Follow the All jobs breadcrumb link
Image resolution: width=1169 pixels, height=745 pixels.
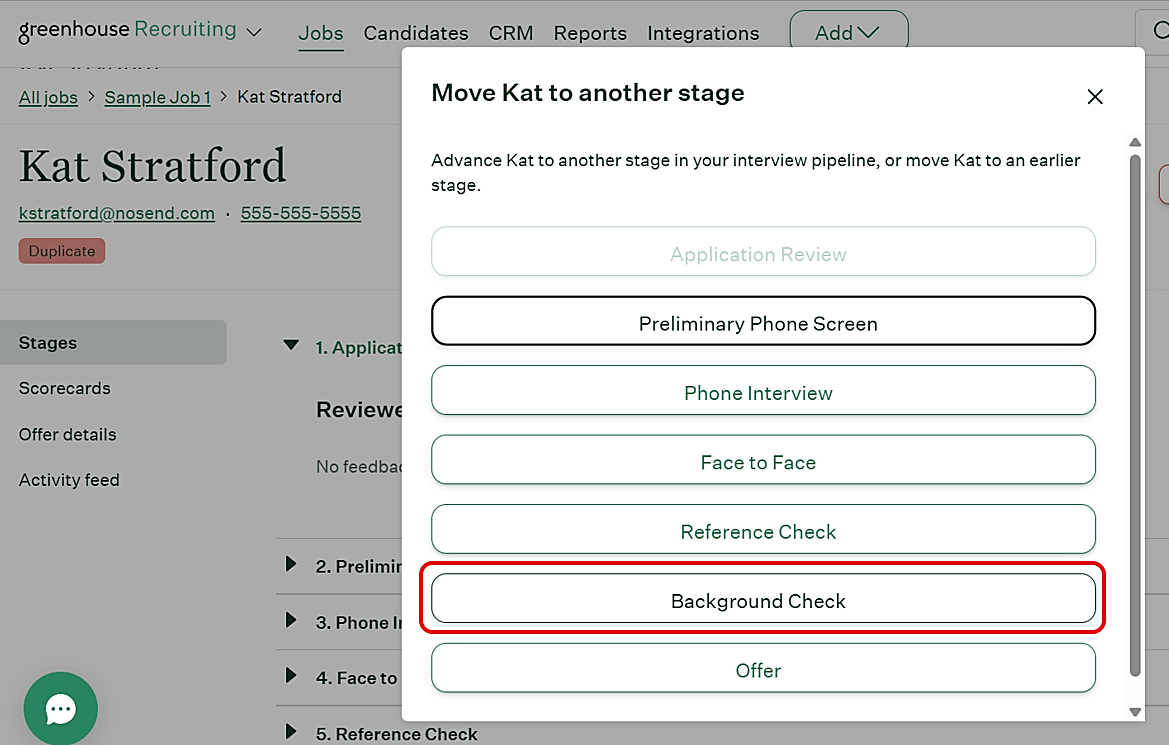pos(48,97)
